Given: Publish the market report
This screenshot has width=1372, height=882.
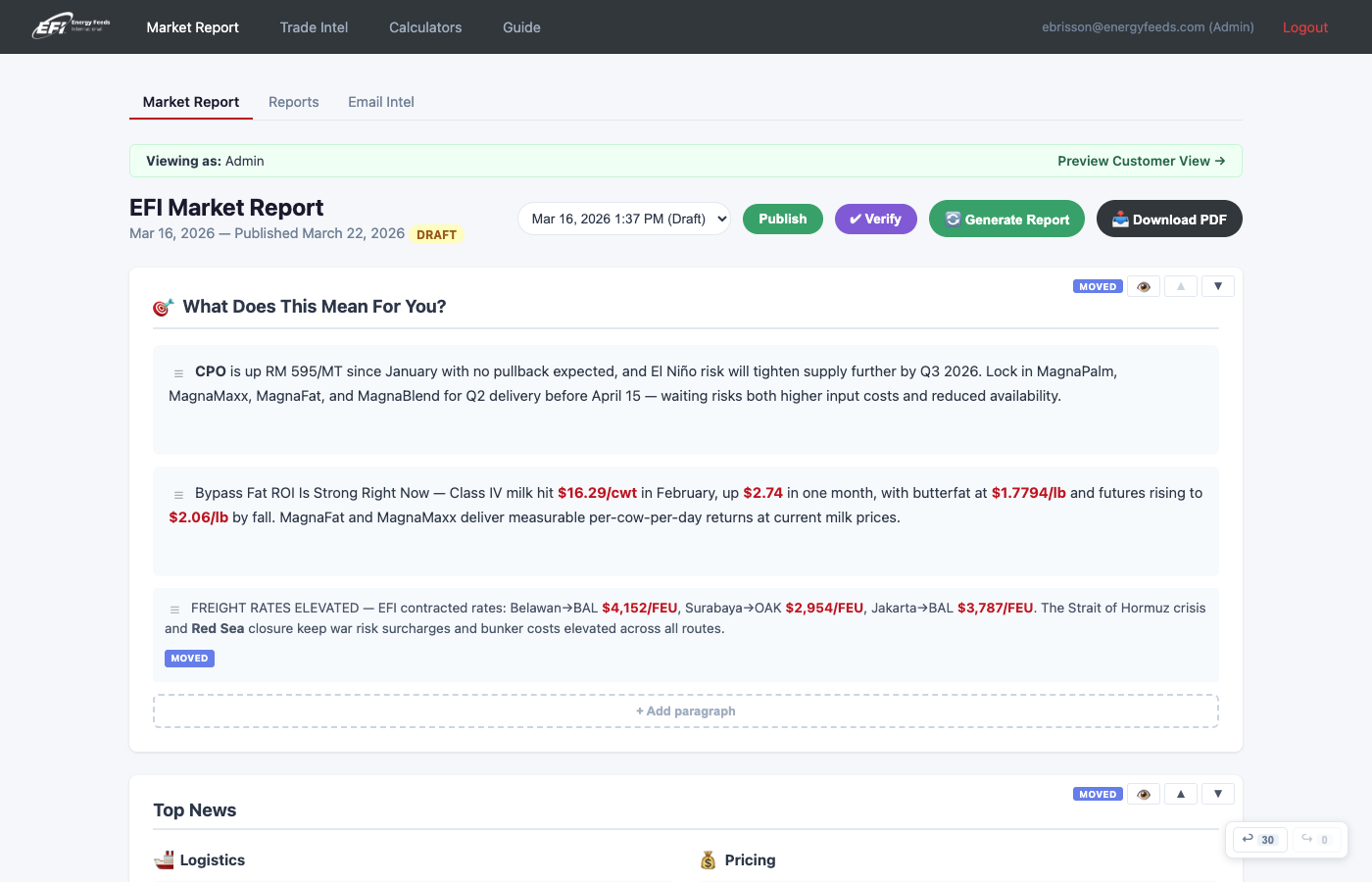Looking at the screenshot, I should click(782, 219).
